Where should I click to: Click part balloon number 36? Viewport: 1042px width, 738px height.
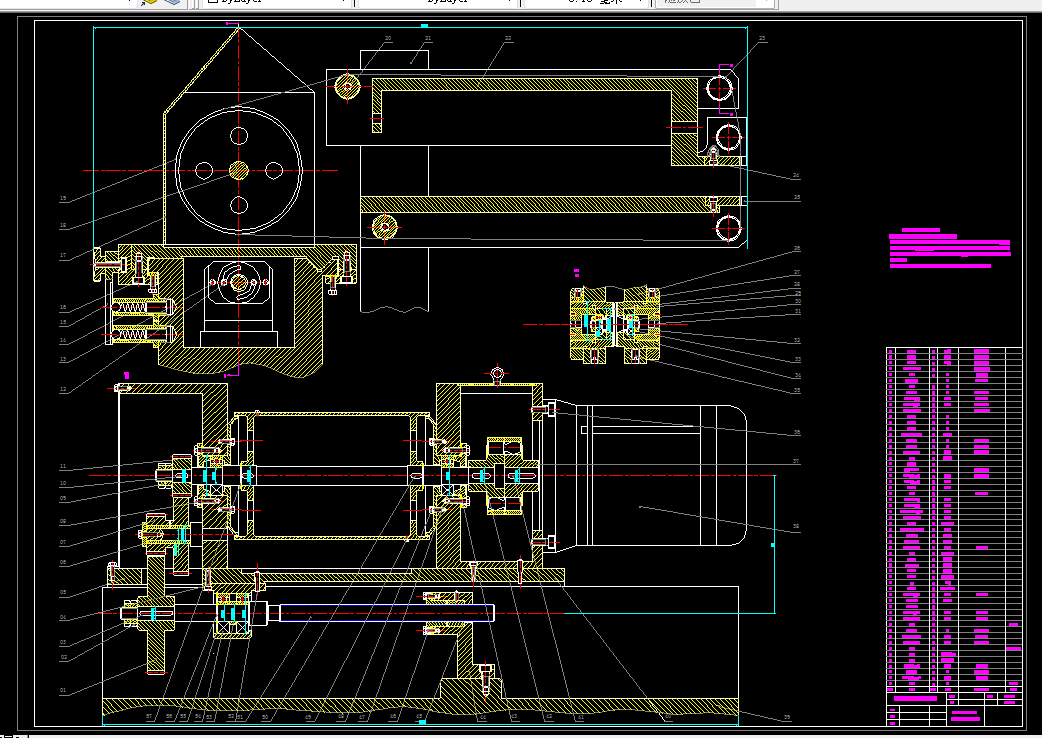[797, 432]
